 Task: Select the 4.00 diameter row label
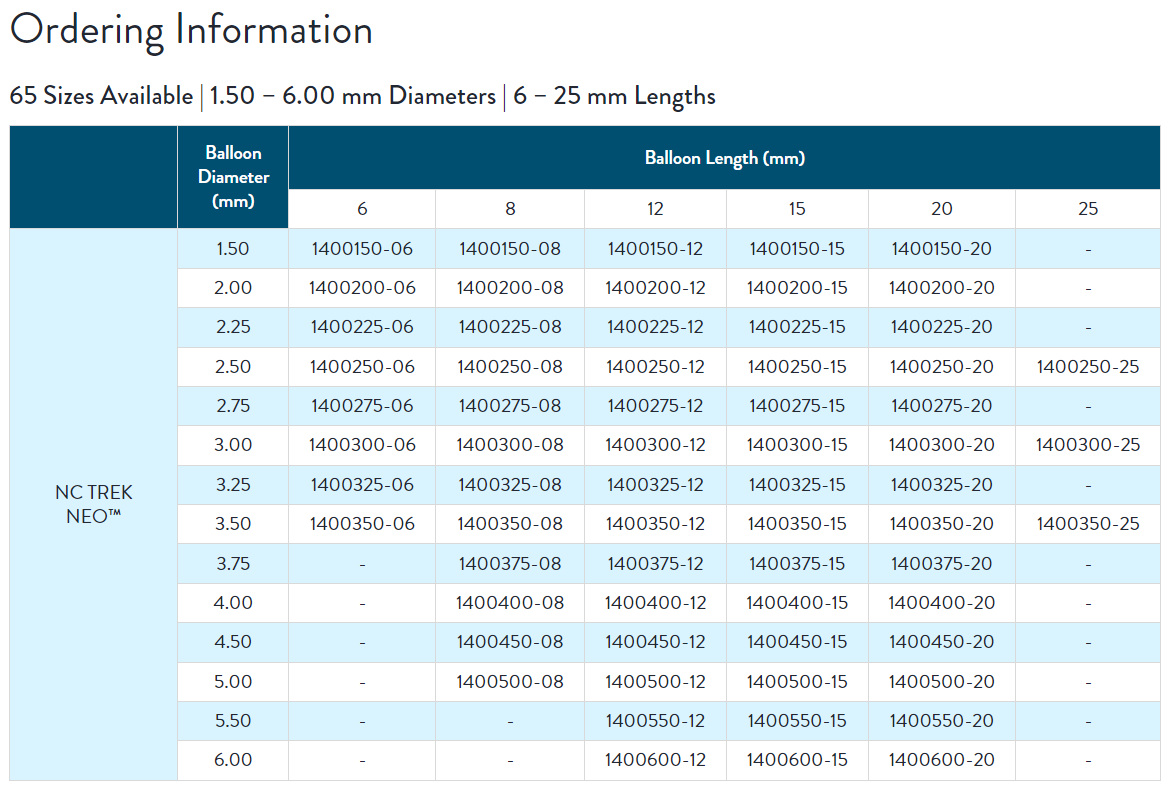pyautogui.click(x=233, y=603)
